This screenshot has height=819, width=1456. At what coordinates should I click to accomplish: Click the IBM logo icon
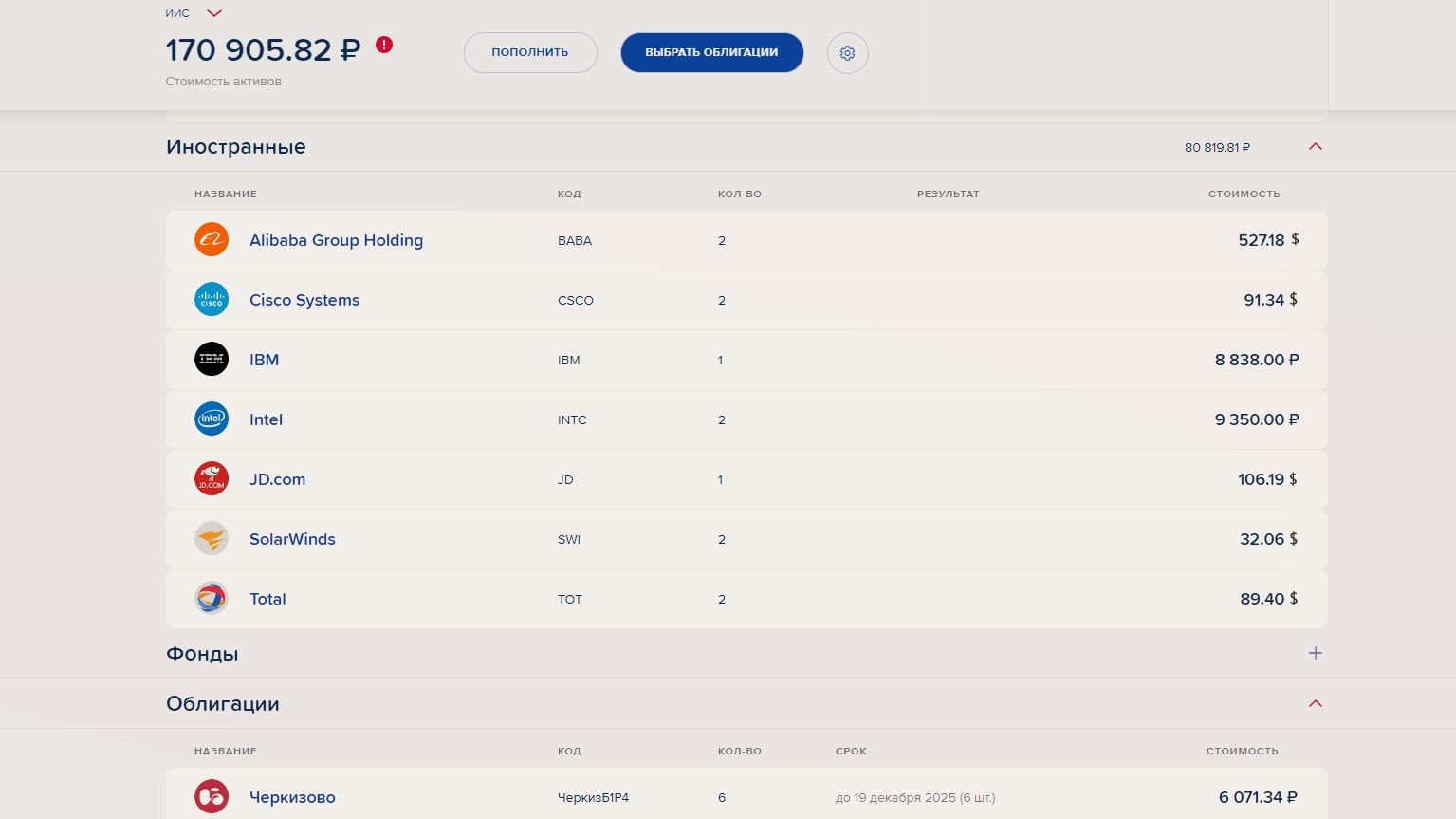pyautogui.click(x=212, y=360)
